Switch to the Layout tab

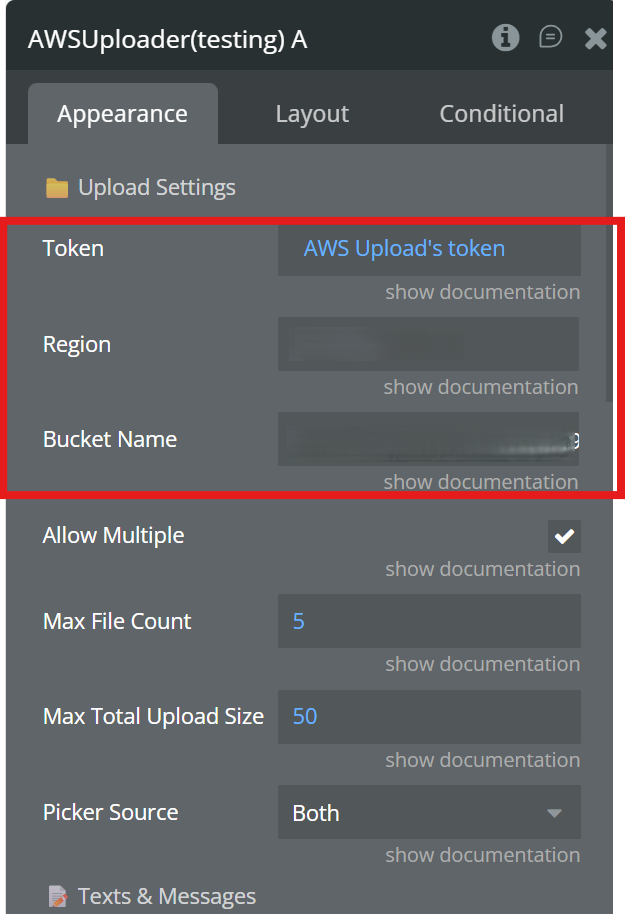(312, 114)
